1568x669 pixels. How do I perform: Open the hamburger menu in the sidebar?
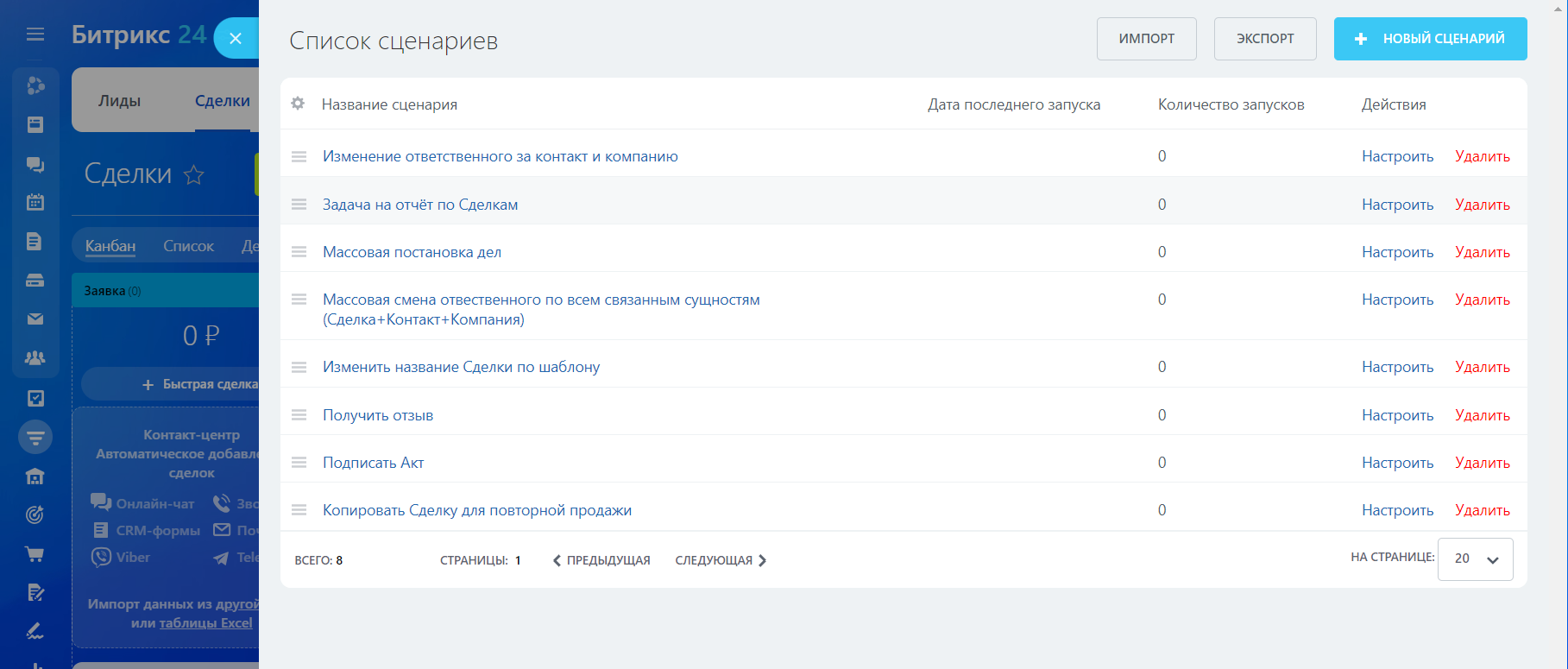tap(35, 35)
